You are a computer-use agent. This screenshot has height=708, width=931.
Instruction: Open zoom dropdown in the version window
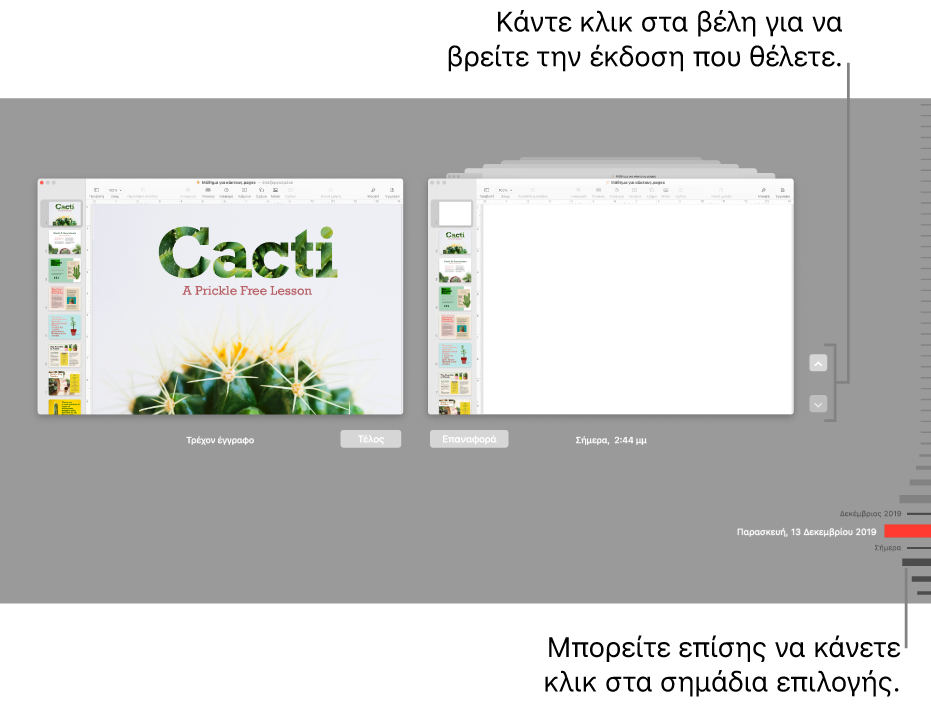[505, 190]
